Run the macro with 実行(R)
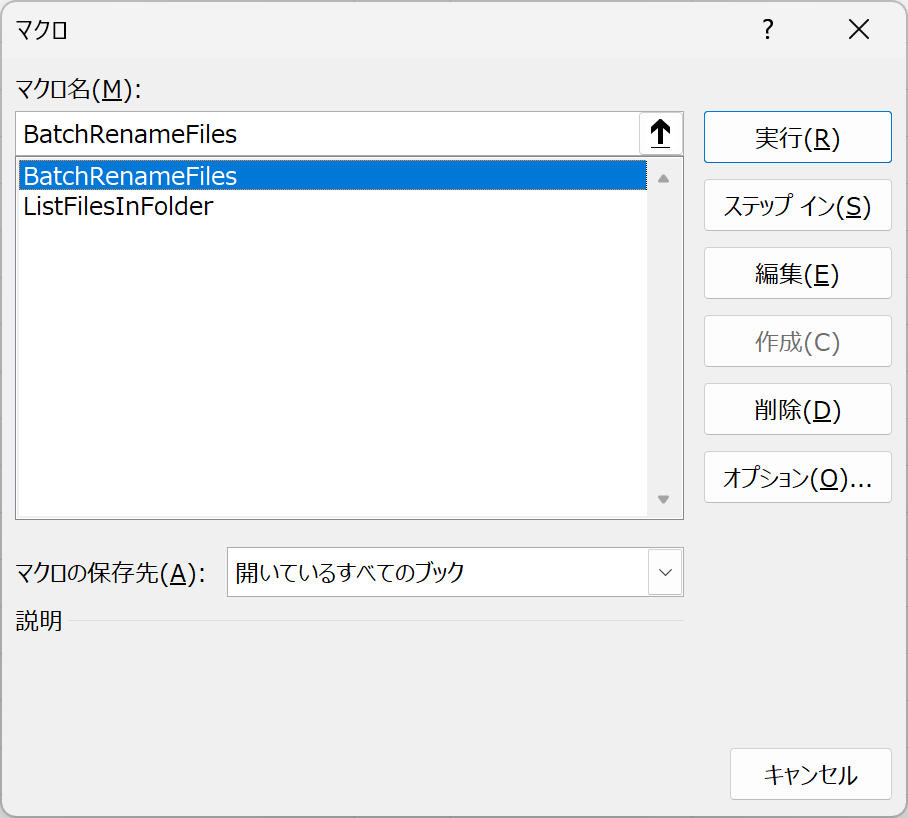Screen dimensions: 908x818 pyautogui.click(x=797, y=137)
